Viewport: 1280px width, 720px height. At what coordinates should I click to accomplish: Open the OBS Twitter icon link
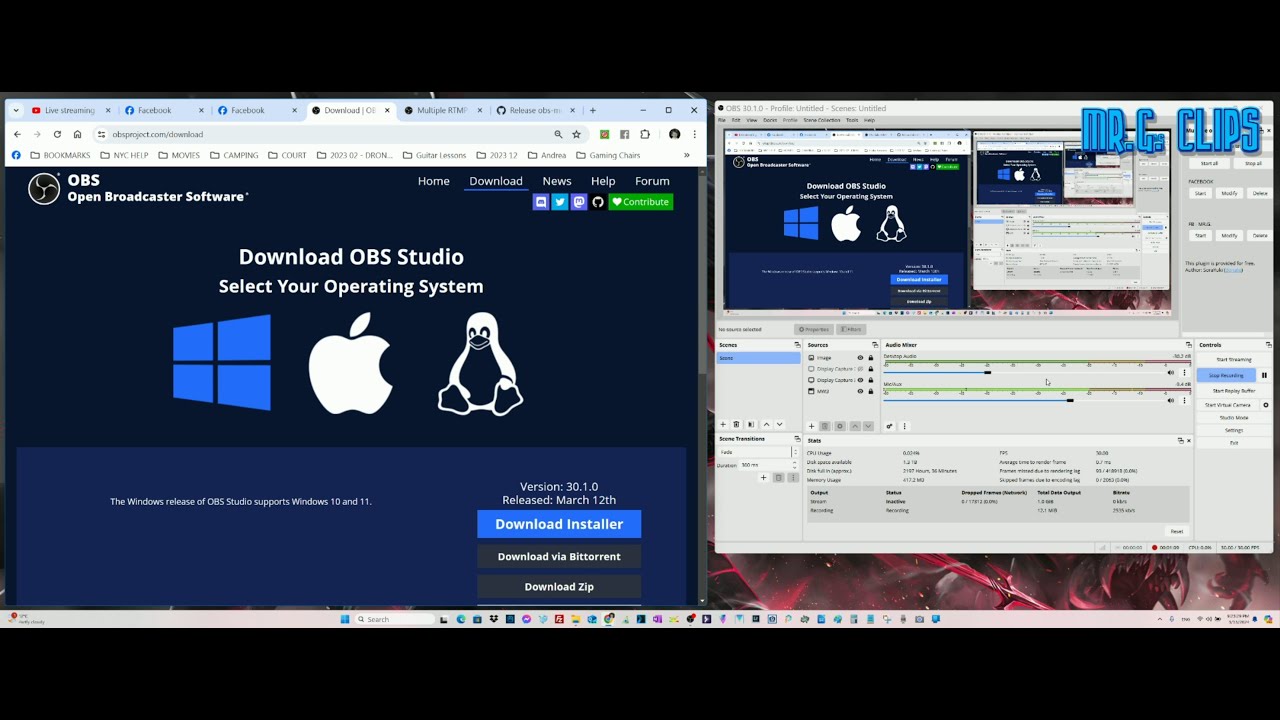pos(560,202)
